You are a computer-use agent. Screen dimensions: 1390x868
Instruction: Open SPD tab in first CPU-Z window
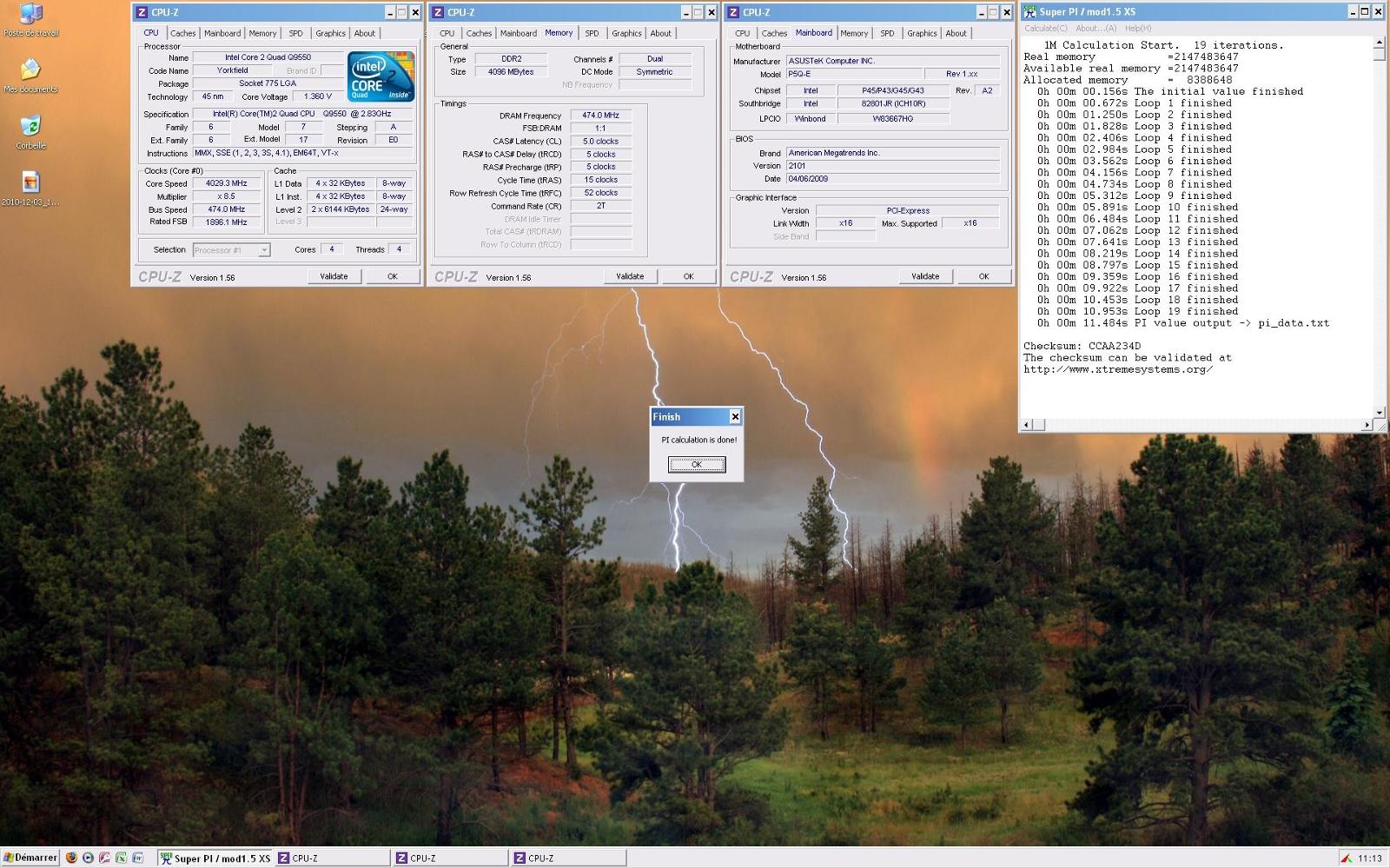point(295,34)
